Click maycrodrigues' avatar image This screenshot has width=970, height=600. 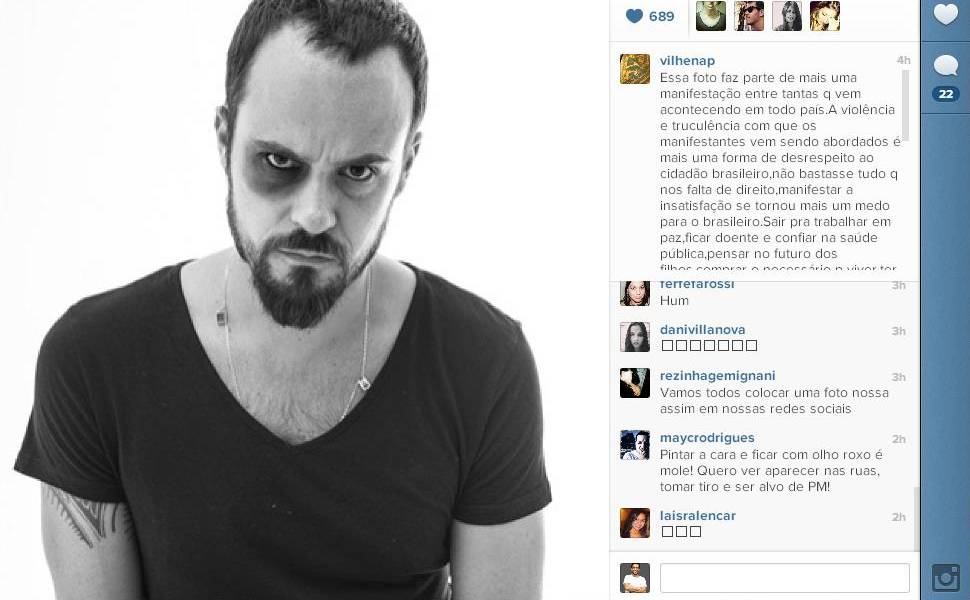635,445
